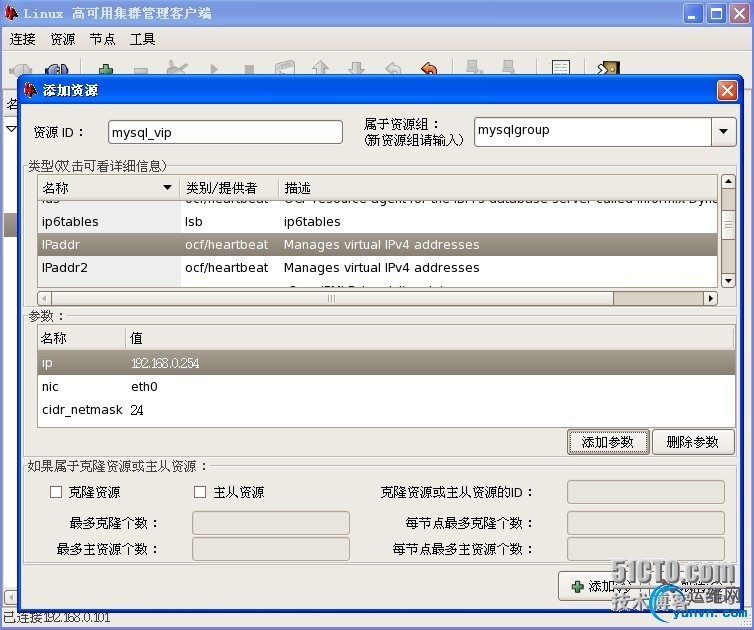This screenshot has width=754, height=630.
Task: Select the IPaddr2 resource type row
Action: (377, 268)
